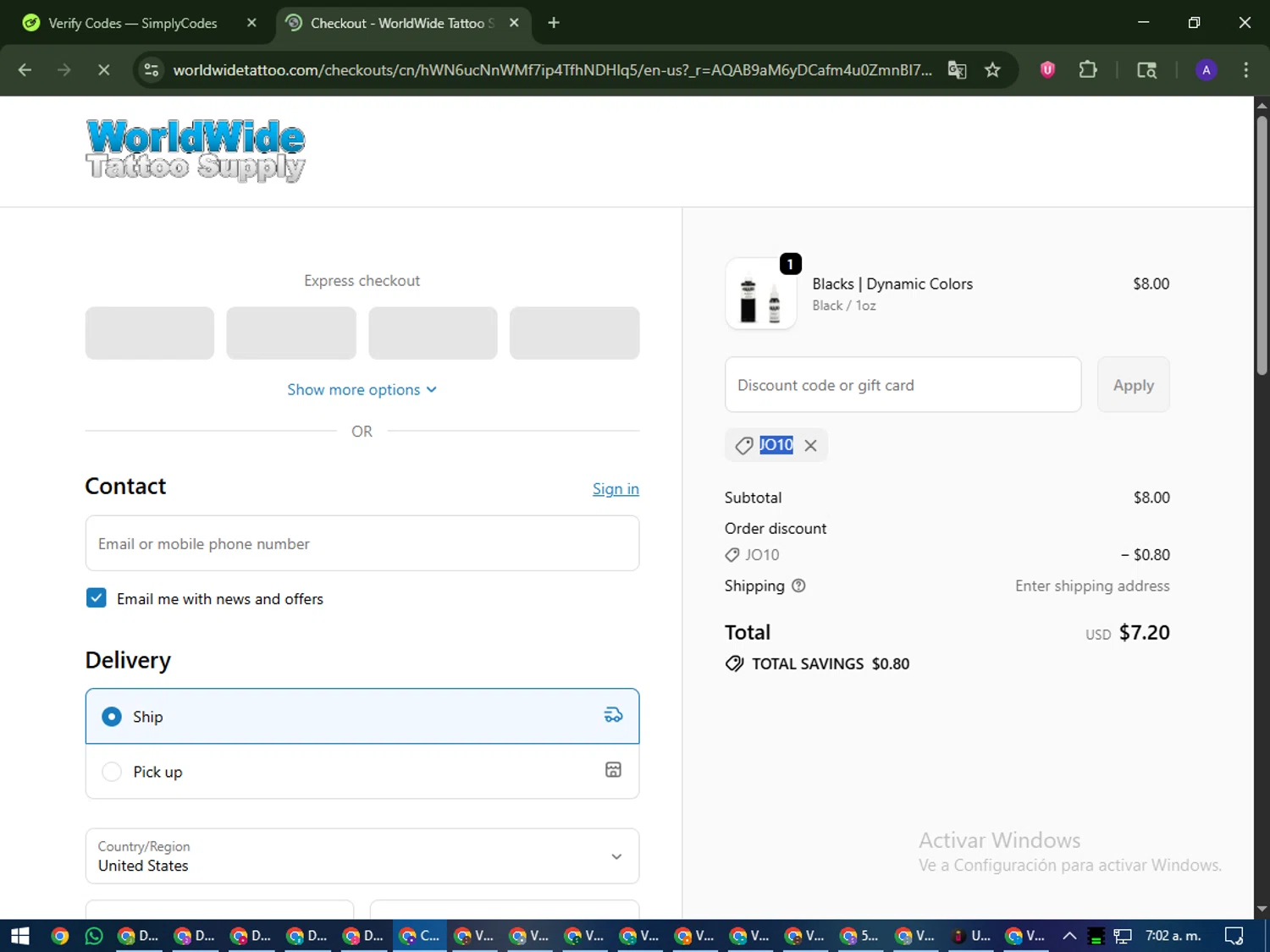This screenshot has width=1270, height=952.
Task: Click the order discount amount – $0.80
Action: [x=1145, y=555]
